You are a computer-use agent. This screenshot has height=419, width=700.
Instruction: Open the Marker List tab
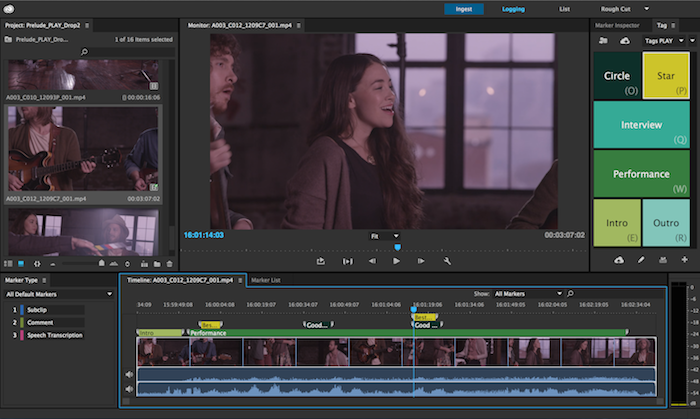[x=266, y=280]
